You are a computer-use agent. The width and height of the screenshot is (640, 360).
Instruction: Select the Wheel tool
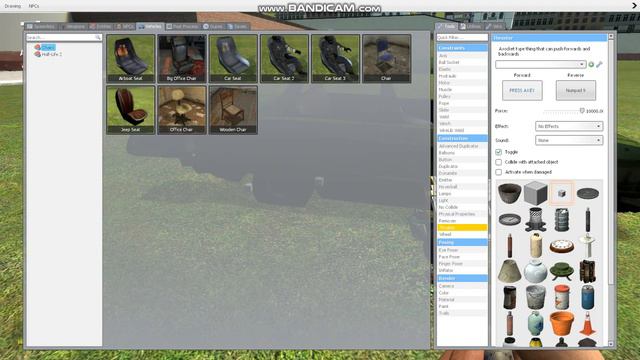tap(462, 234)
